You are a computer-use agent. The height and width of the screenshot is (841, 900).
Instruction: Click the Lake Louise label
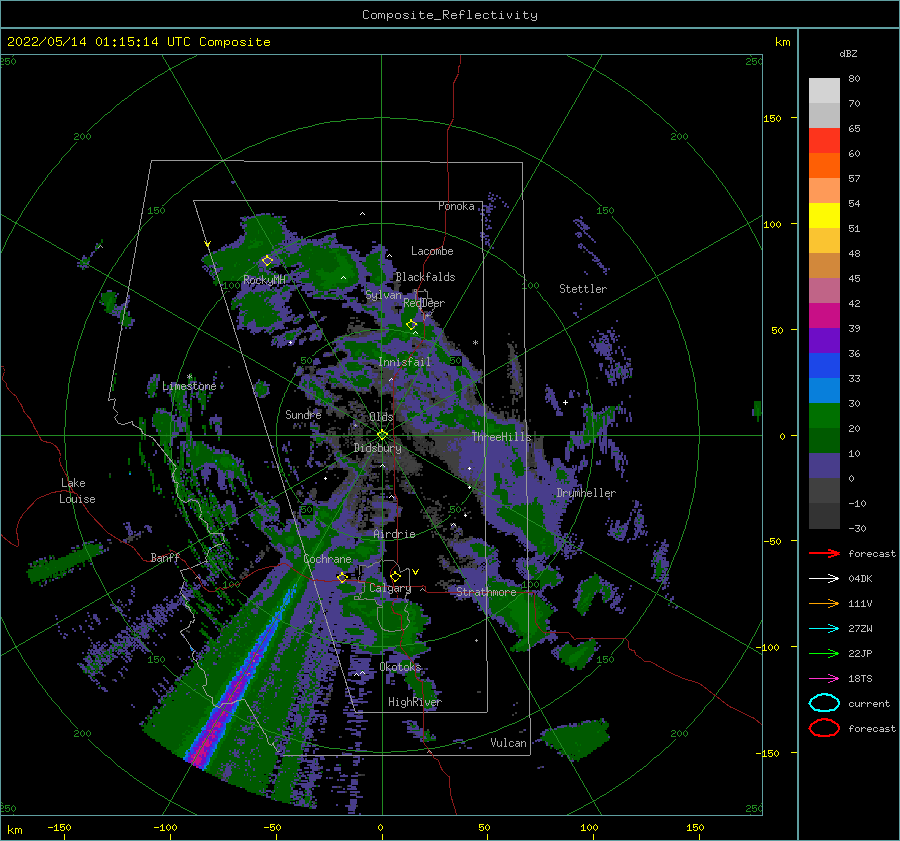coord(77,491)
